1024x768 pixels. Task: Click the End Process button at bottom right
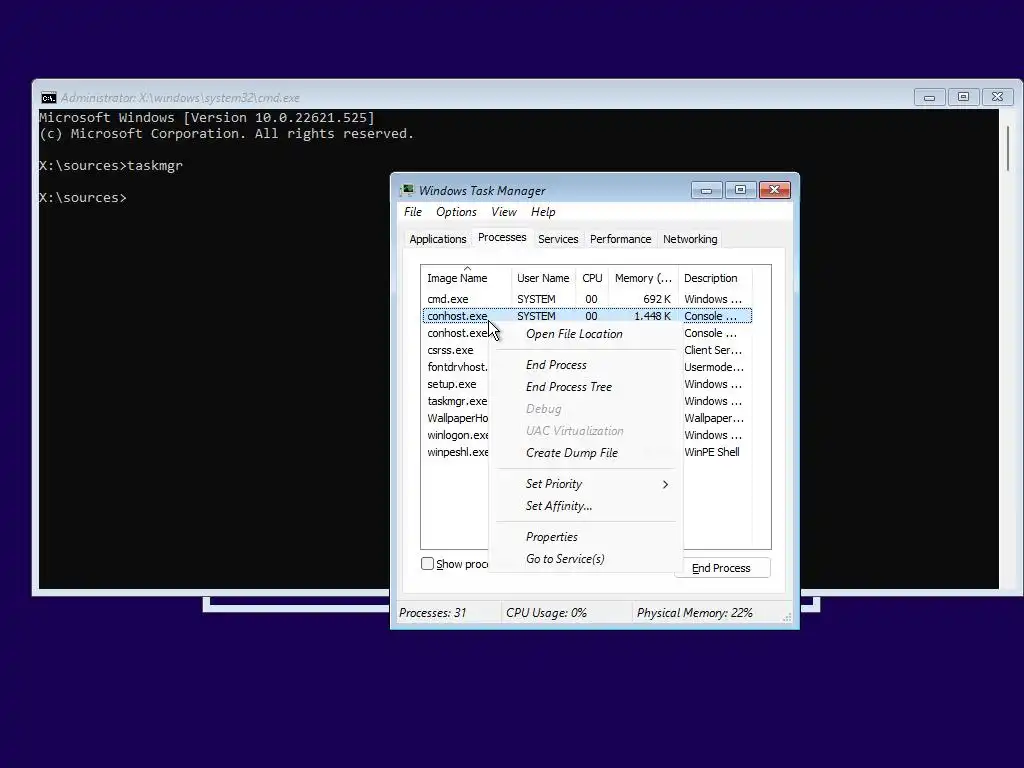(721, 568)
